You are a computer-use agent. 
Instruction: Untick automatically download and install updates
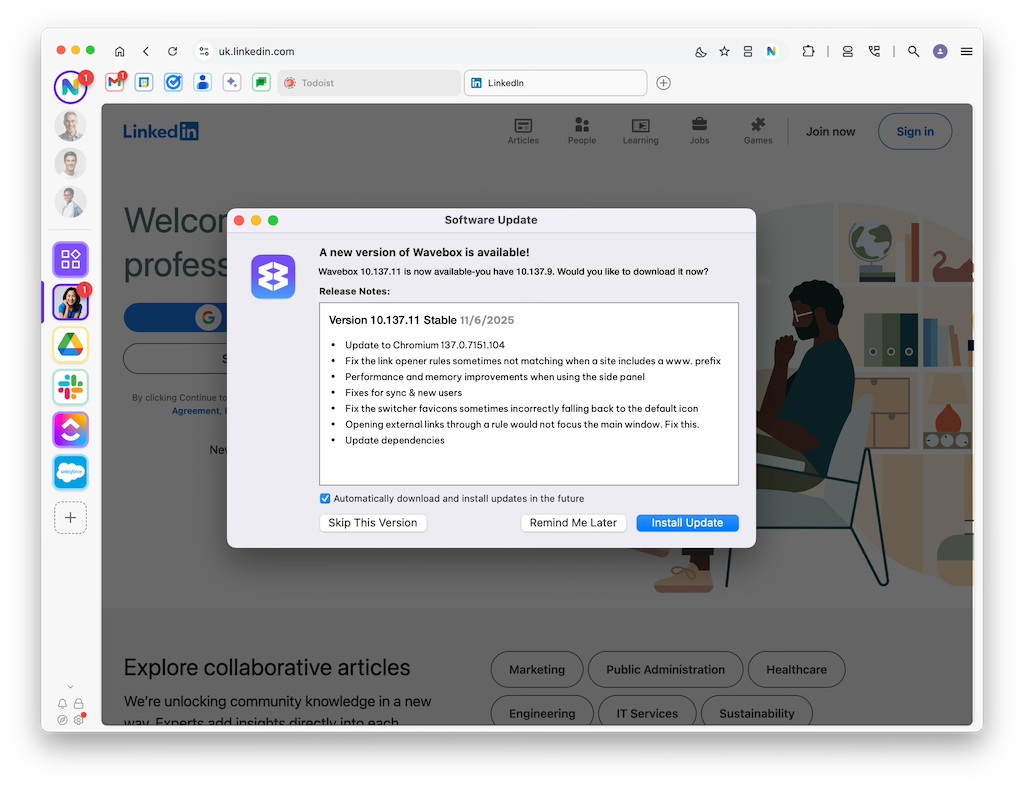click(x=325, y=499)
